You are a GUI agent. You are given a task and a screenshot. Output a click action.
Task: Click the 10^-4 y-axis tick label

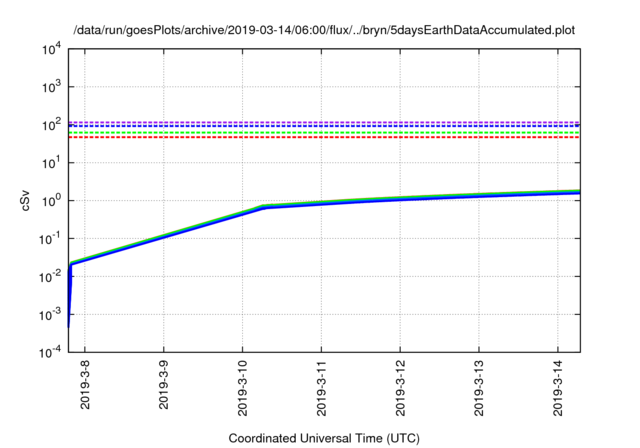click(x=50, y=352)
